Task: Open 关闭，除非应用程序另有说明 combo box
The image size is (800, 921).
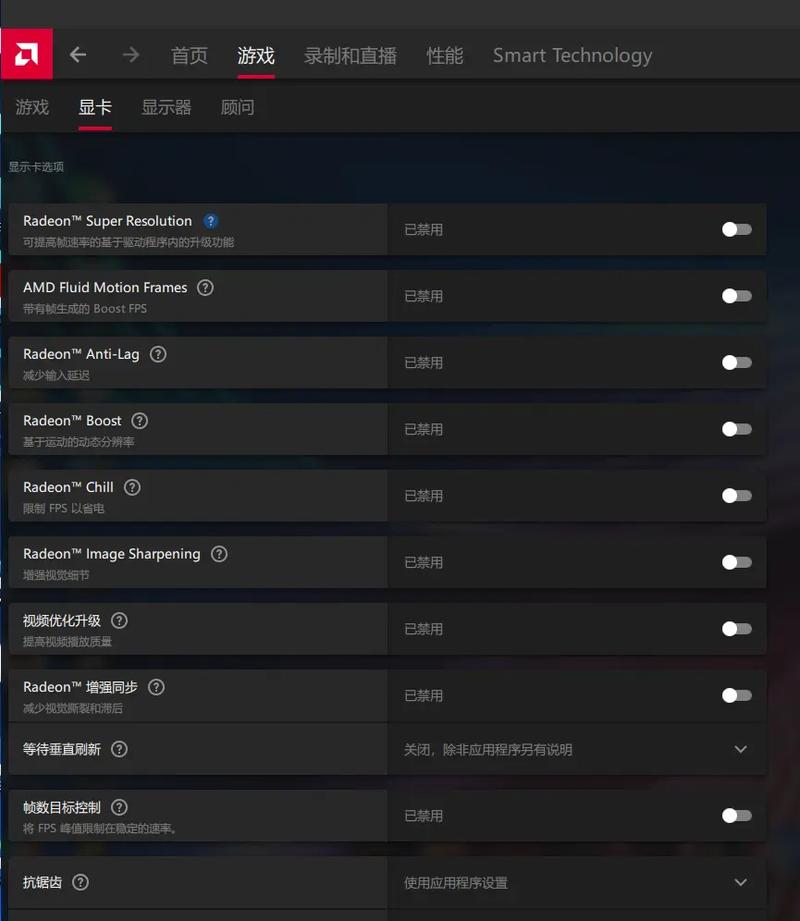Action: tap(577, 749)
